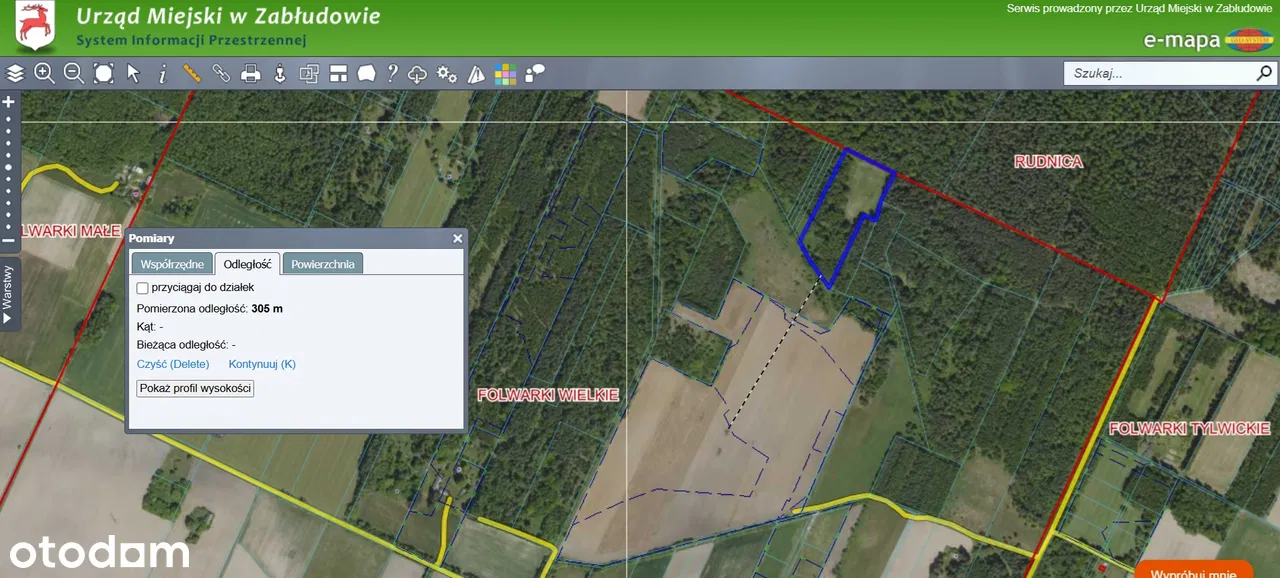Click the plus button on zoom slider
Image resolution: width=1280 pixels, height=578 pixels.
(9, 102)
